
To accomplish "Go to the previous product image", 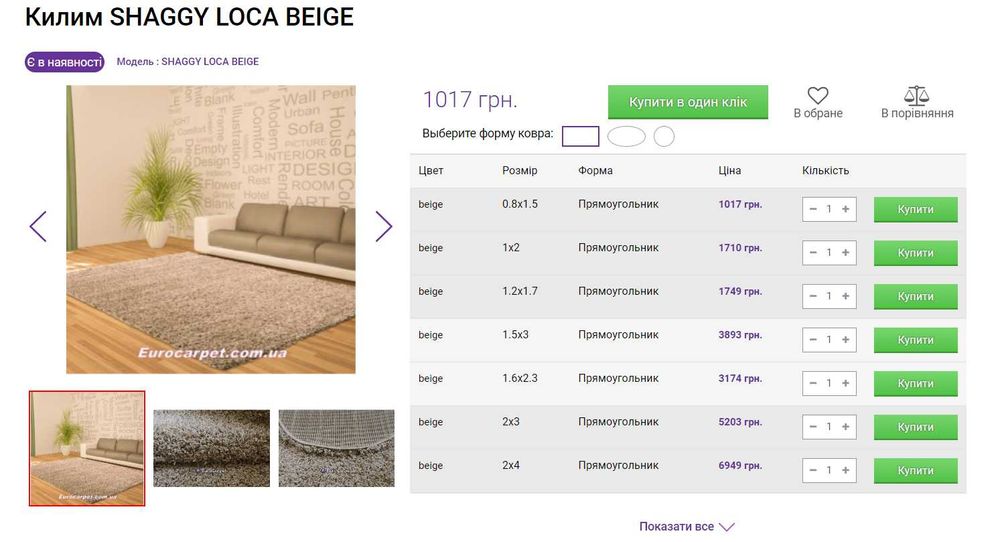I will (x=38, y=227).
